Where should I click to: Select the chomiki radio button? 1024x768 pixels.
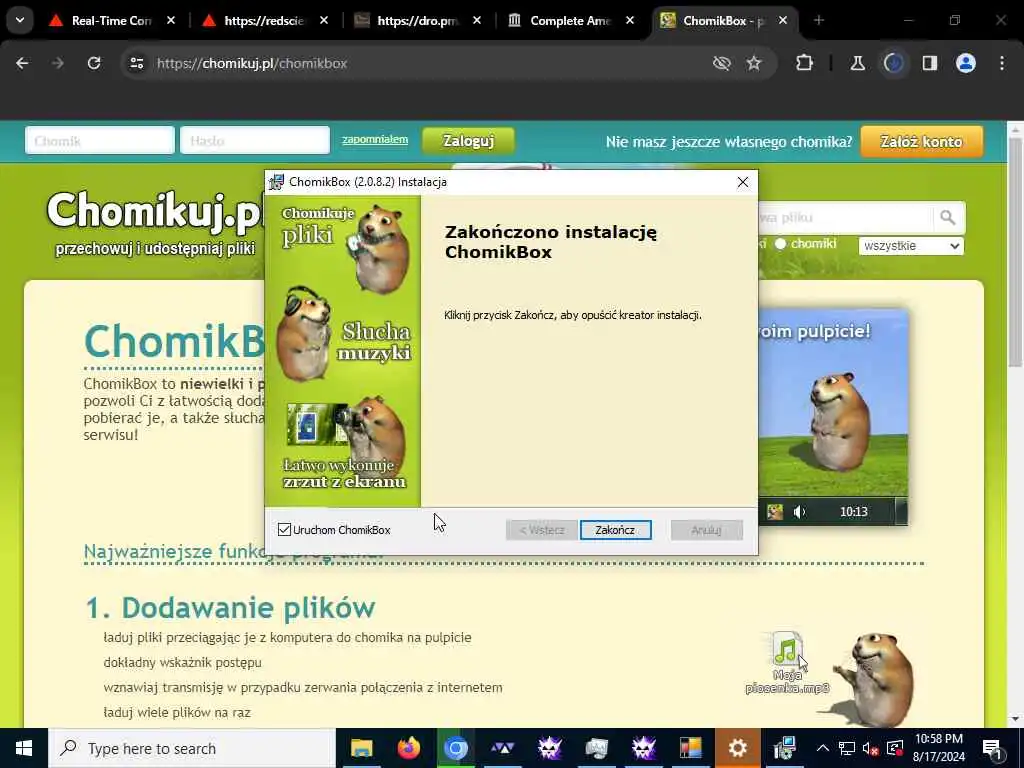780,244
